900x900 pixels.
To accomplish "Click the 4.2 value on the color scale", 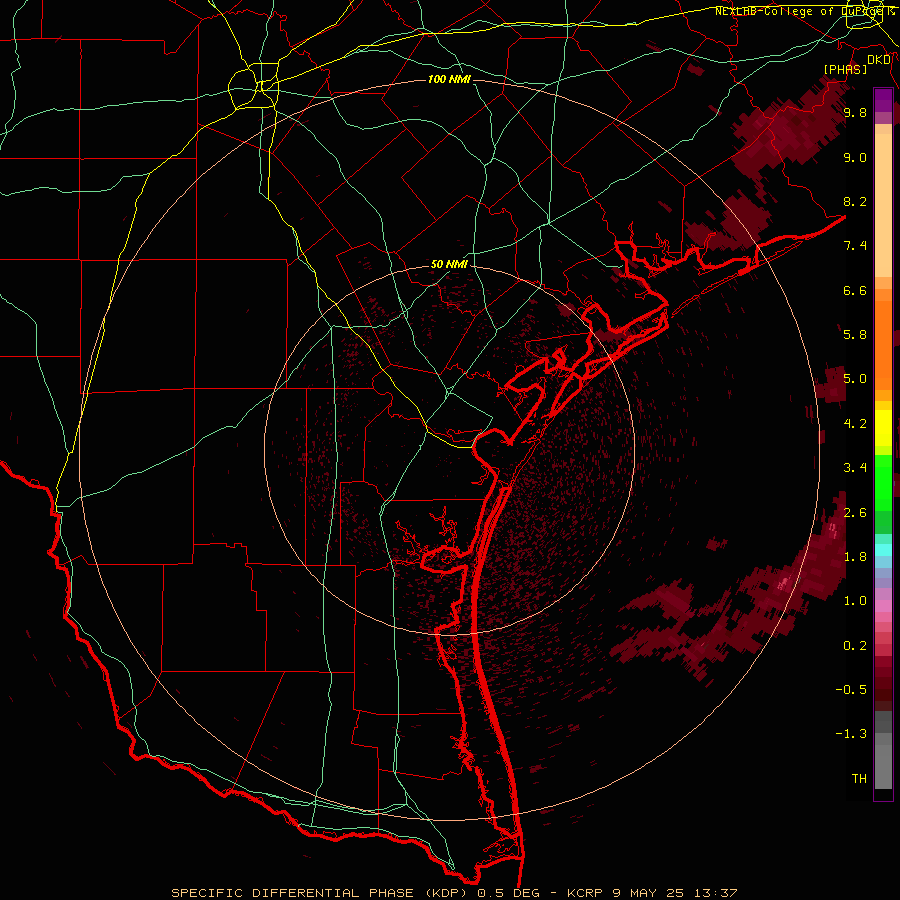I will point(855,424).
